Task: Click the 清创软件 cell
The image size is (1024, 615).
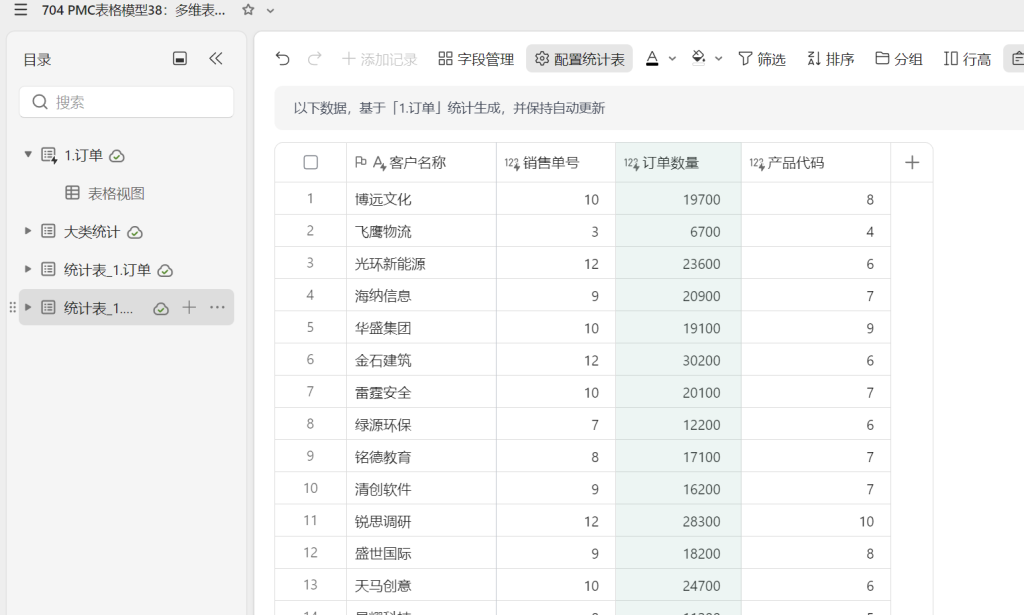Action: click(421, 489)
